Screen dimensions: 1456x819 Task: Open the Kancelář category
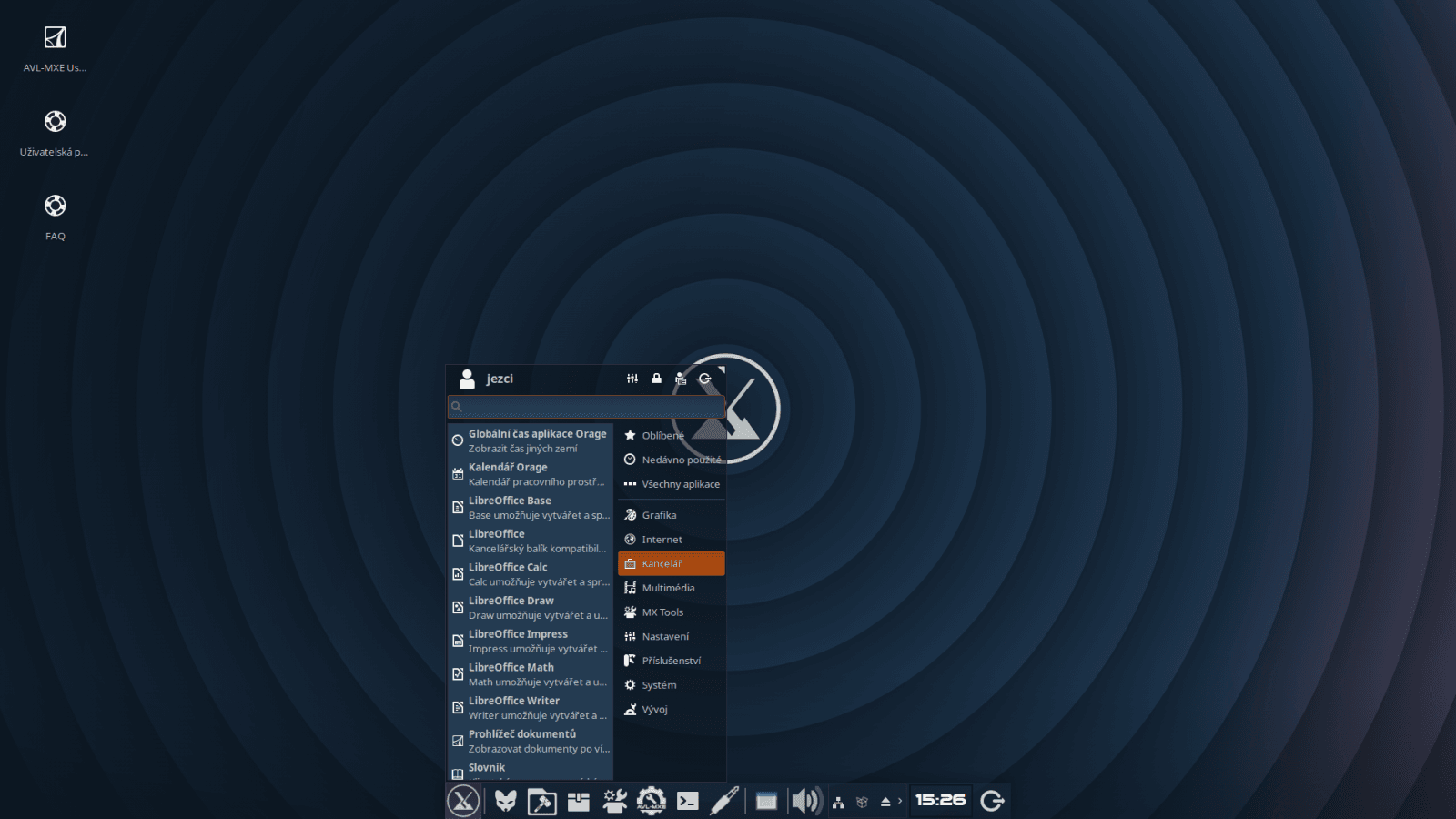pos(664,563)
